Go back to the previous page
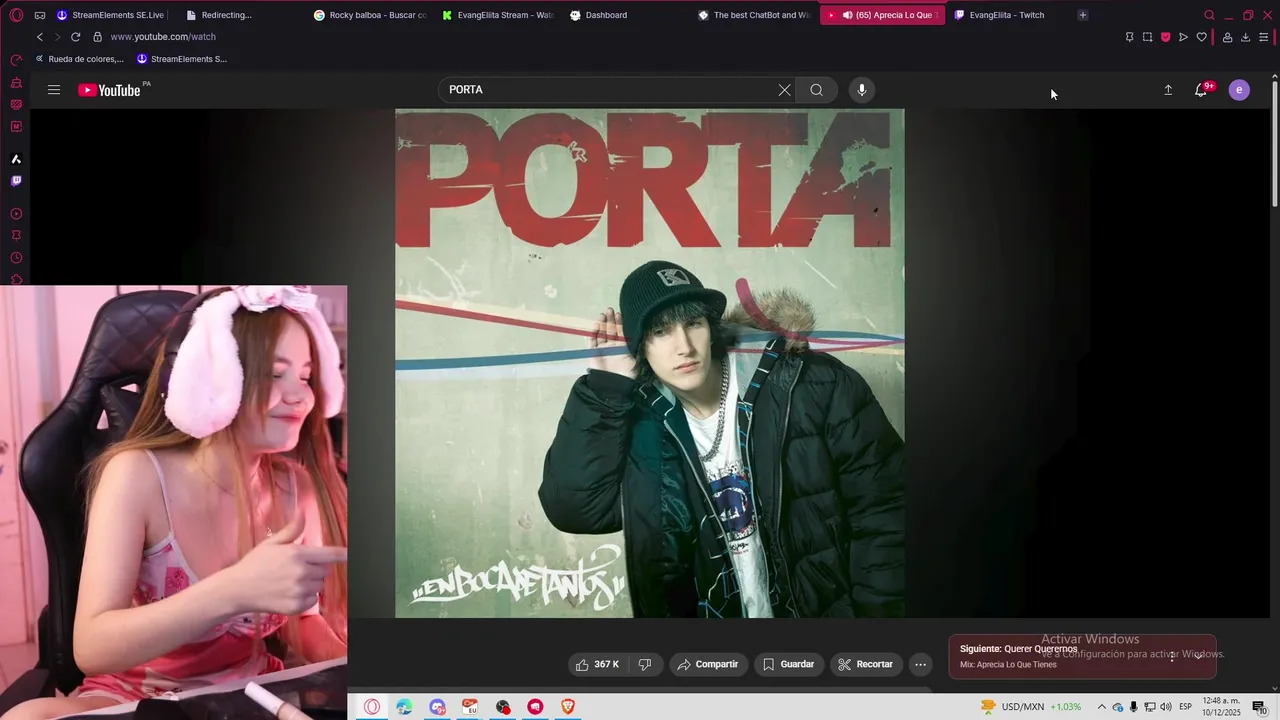The width and height of the screenshot is (1280, 720). point(40,37)
